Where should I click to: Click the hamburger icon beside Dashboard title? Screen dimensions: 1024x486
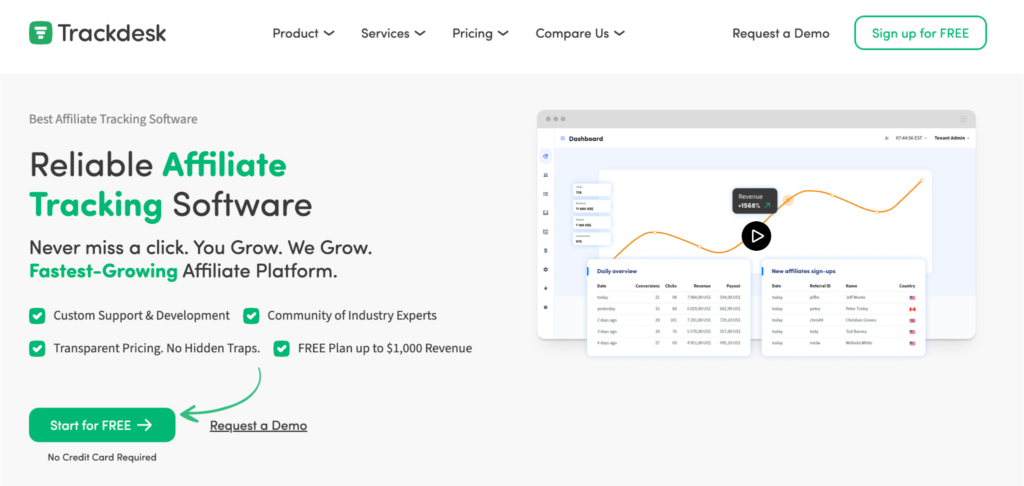click(x=563, y=138)
